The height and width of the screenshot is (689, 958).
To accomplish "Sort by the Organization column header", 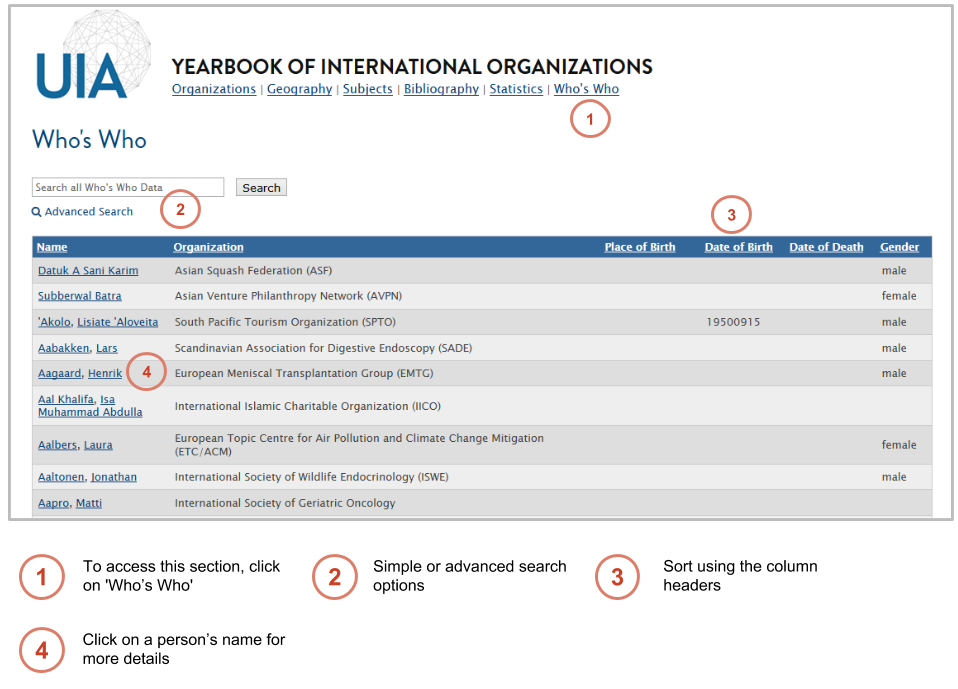I will click(x=208, y=247).
